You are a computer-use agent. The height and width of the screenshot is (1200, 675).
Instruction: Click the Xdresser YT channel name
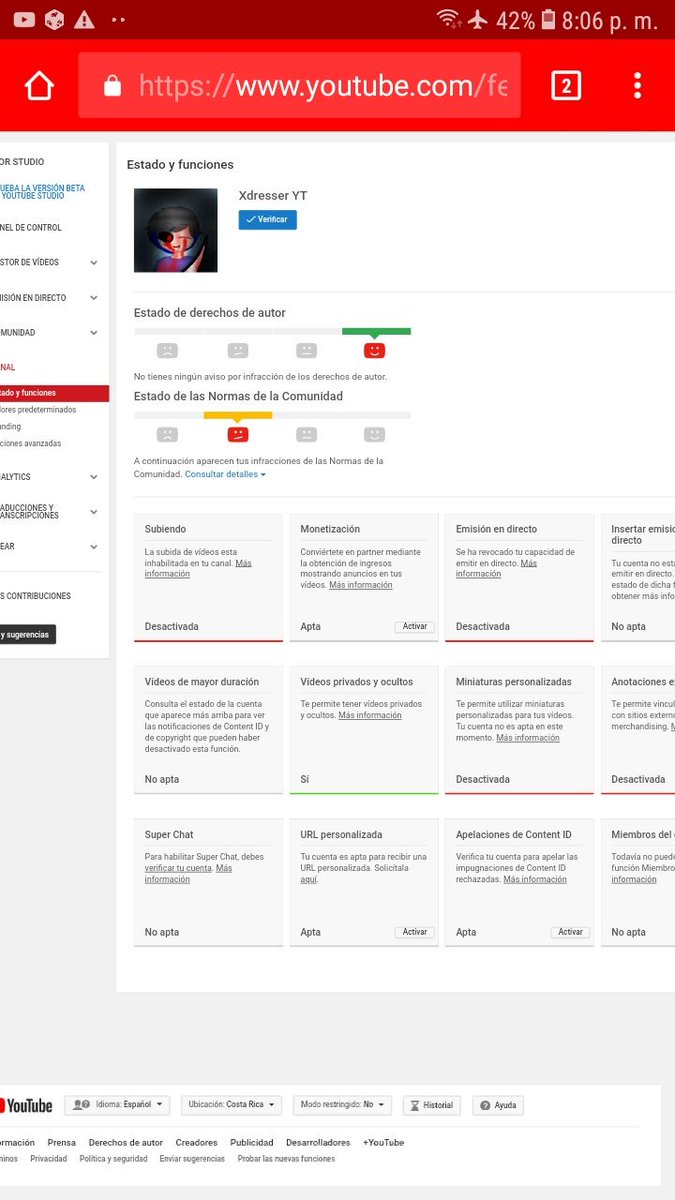pyautogui.click(x=273, y=196)
